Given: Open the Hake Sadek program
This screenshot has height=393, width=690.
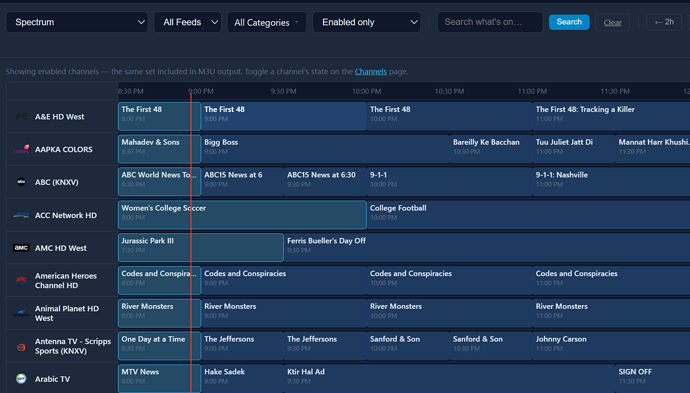Looking at the screenshot, I should (242, 378).
